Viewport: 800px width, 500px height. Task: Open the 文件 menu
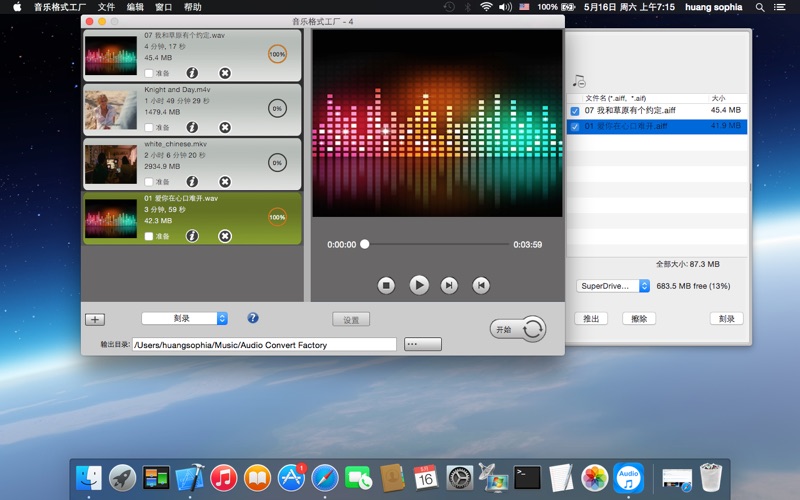click(x=106, y=7)
